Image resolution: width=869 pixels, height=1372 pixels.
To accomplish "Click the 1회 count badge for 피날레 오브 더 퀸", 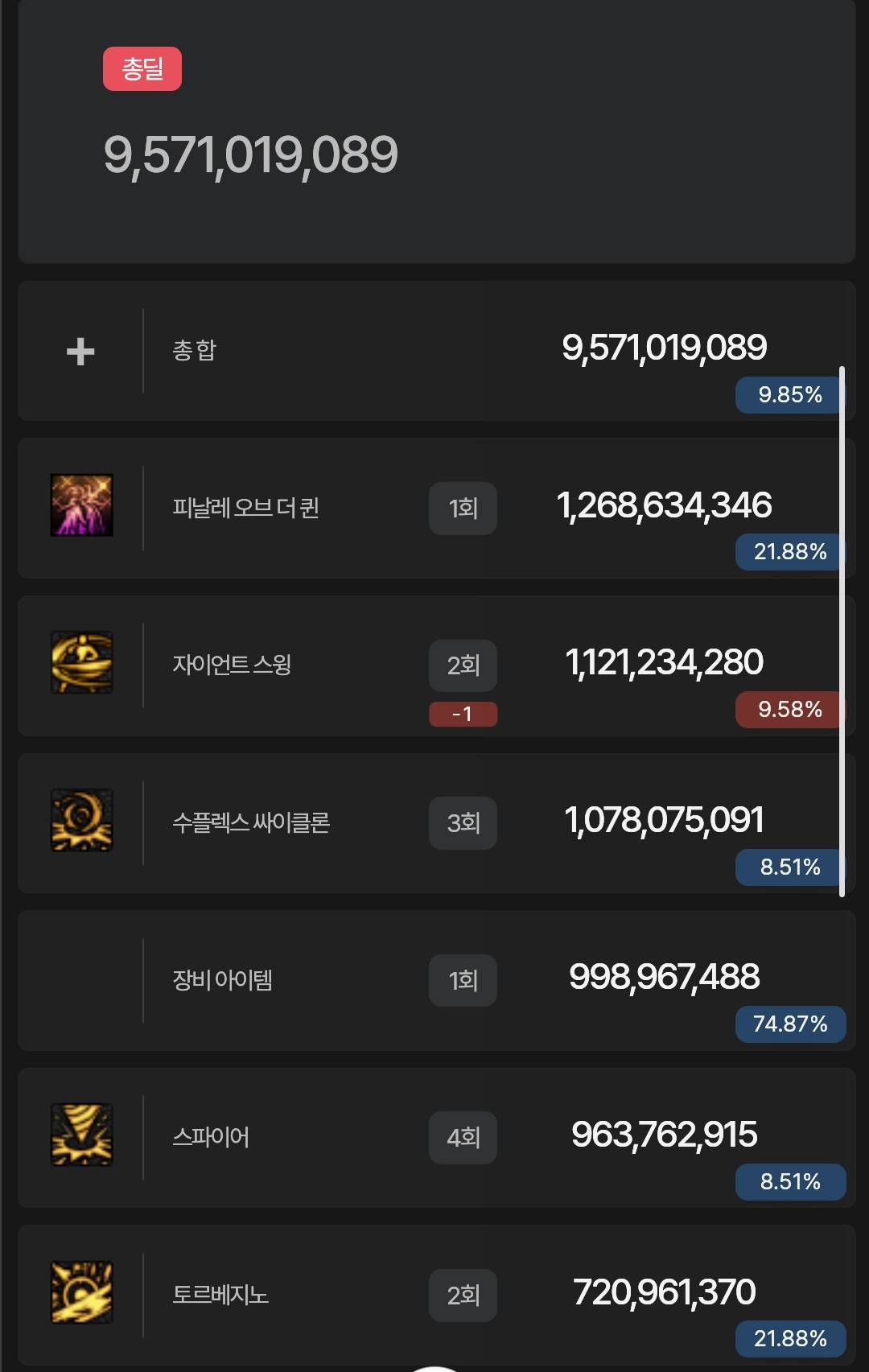I will click(x=463, y=509).
